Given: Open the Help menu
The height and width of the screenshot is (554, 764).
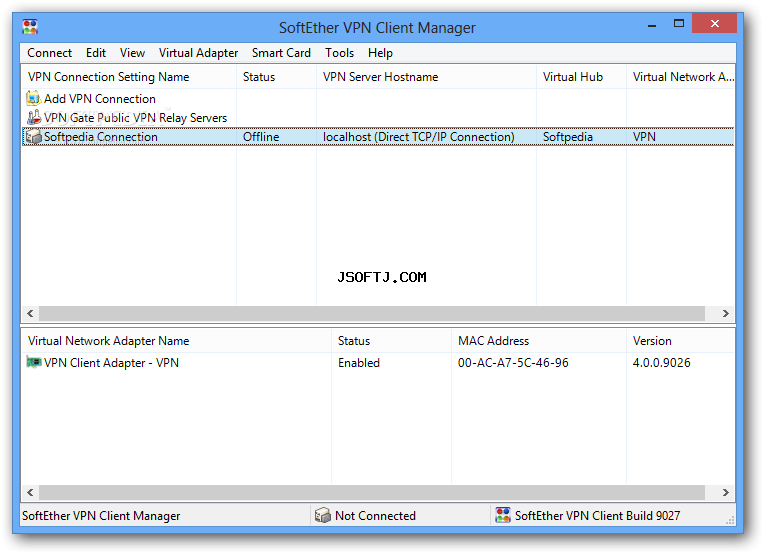Looking at the screenshot, I should pyautogui.click(x=380, y=53).
